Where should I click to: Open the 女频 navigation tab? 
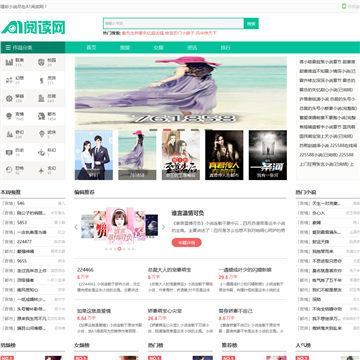tap(158, 48)
